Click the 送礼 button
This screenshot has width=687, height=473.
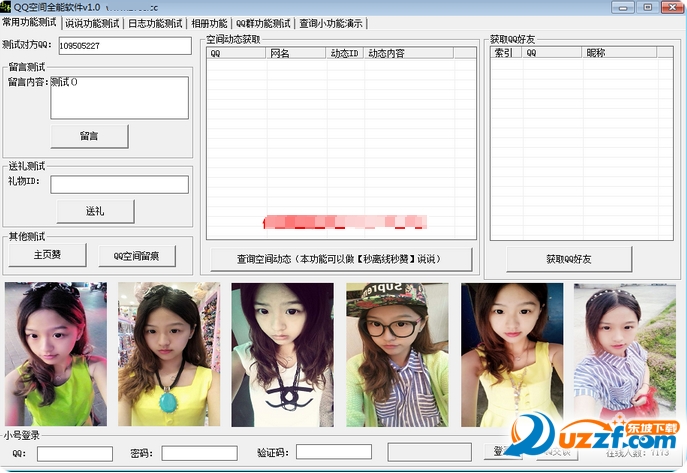click(x=95, y=211)
